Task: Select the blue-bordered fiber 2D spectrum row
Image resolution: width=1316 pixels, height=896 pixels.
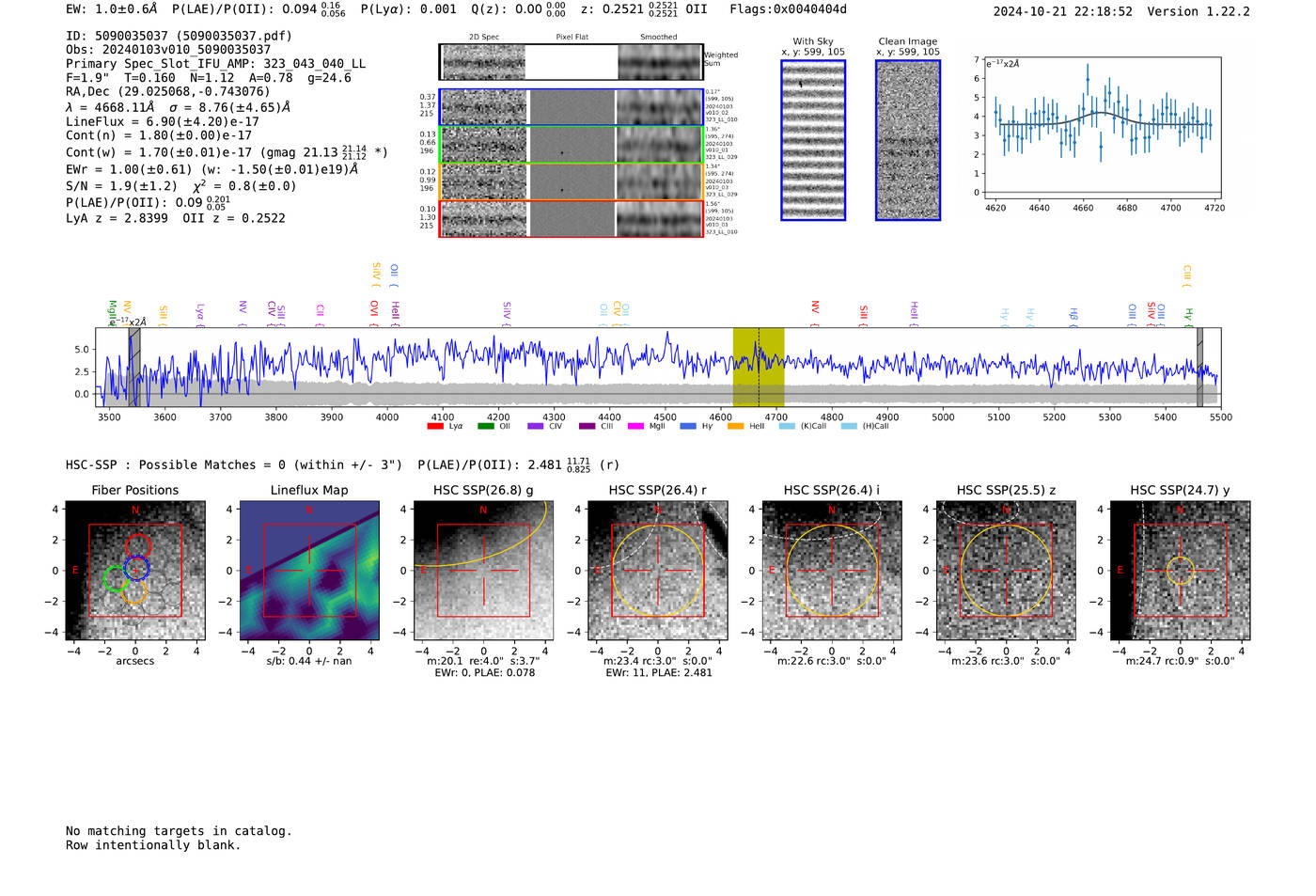Action: pyautogui.click(x=571, y=107)
